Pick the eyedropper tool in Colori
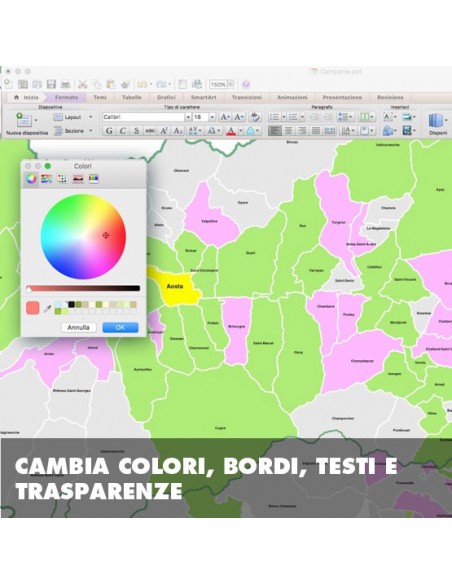452x584 pixels. [x=47, y=309]
